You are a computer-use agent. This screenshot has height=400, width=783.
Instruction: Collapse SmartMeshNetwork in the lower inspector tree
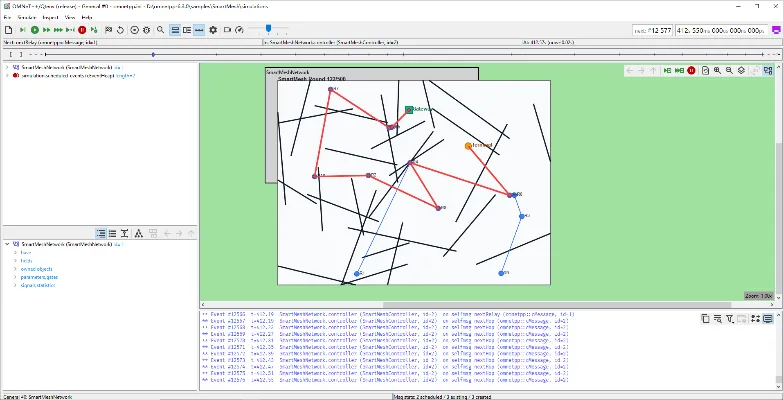7,245
